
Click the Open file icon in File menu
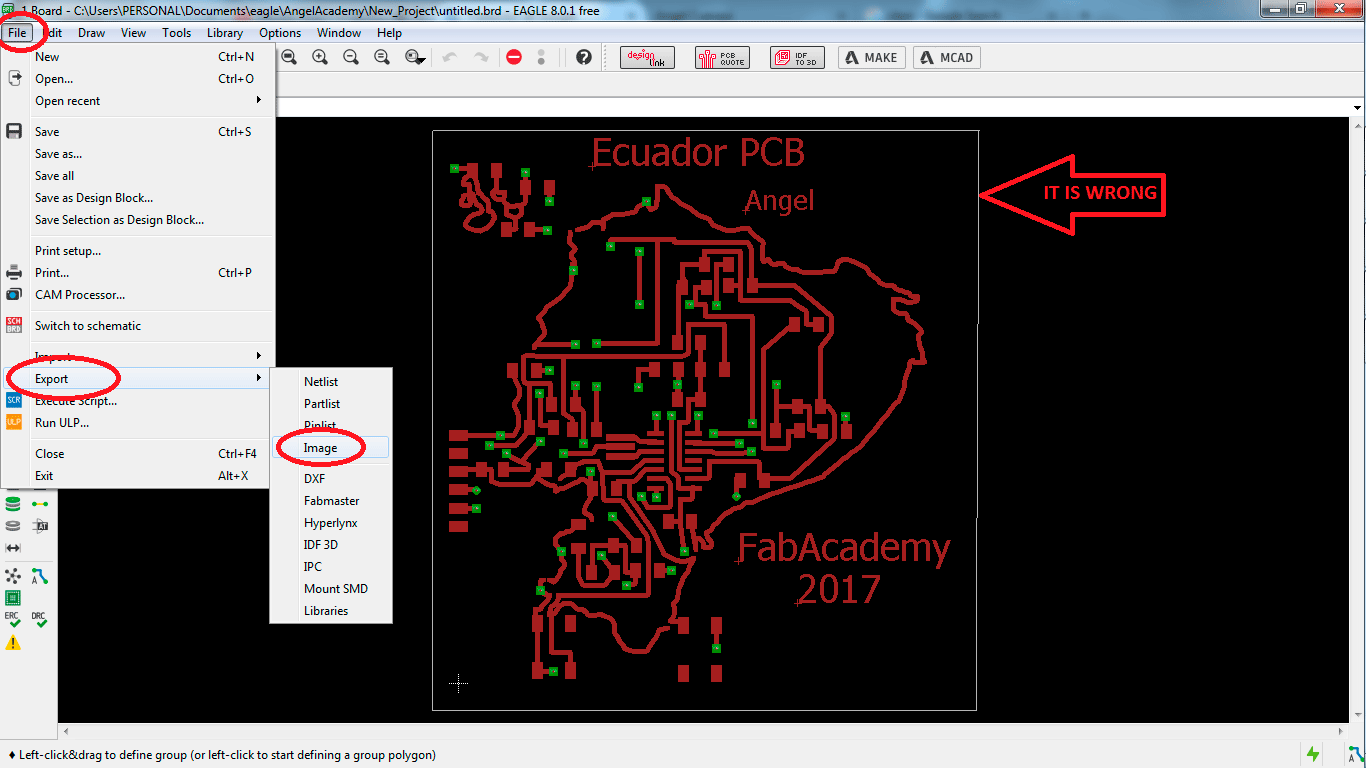click(x=14, y=78)
